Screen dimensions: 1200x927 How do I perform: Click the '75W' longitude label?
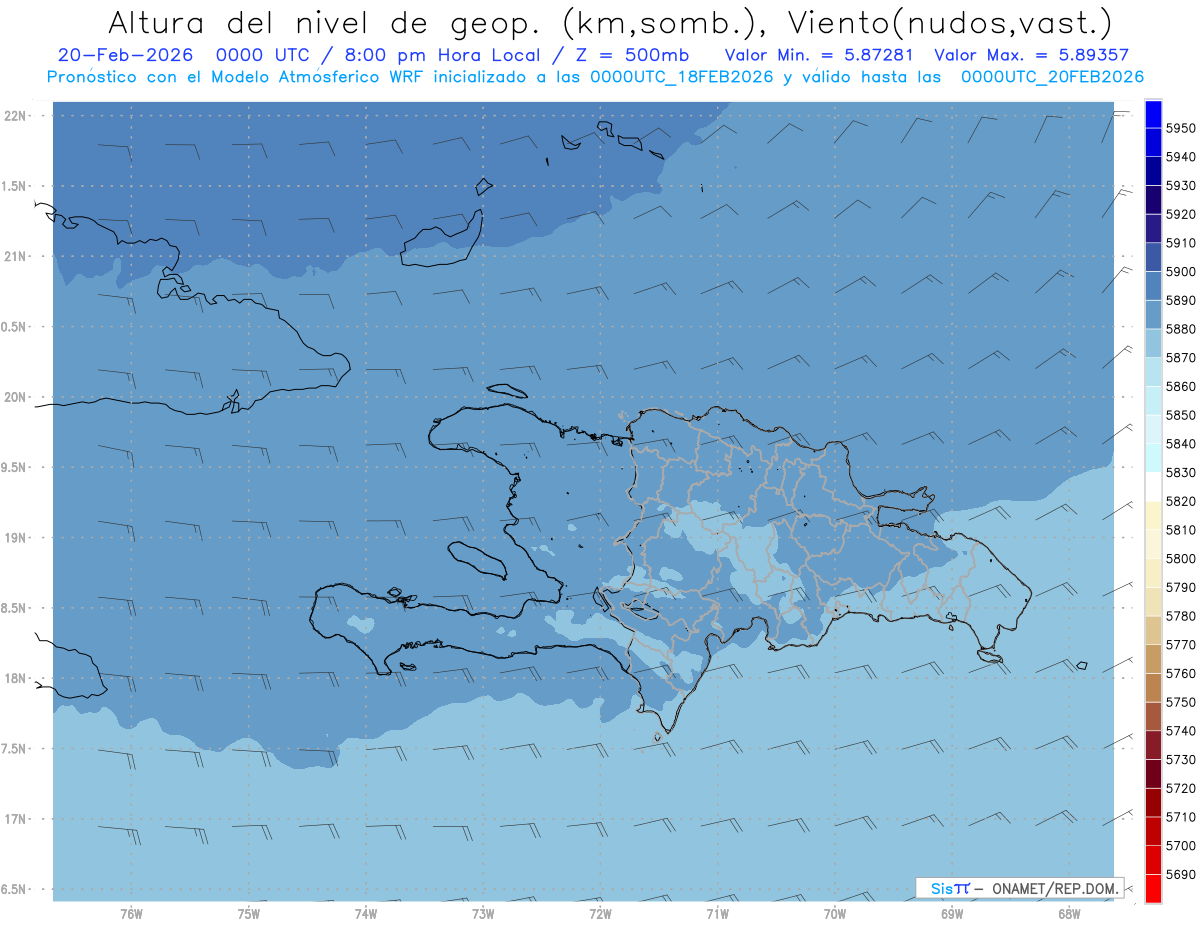pos(249,914)
